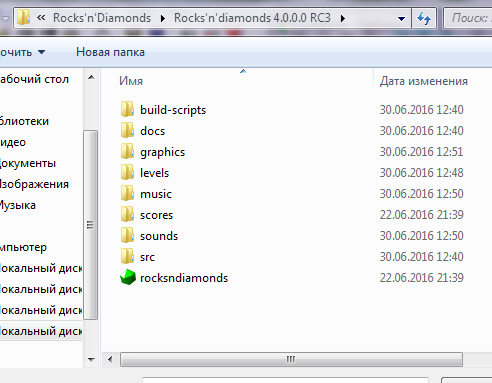This screenshot has height=383, width=492.
Task: Sort by Дата изменения column header
Action: tap(424, 81)
